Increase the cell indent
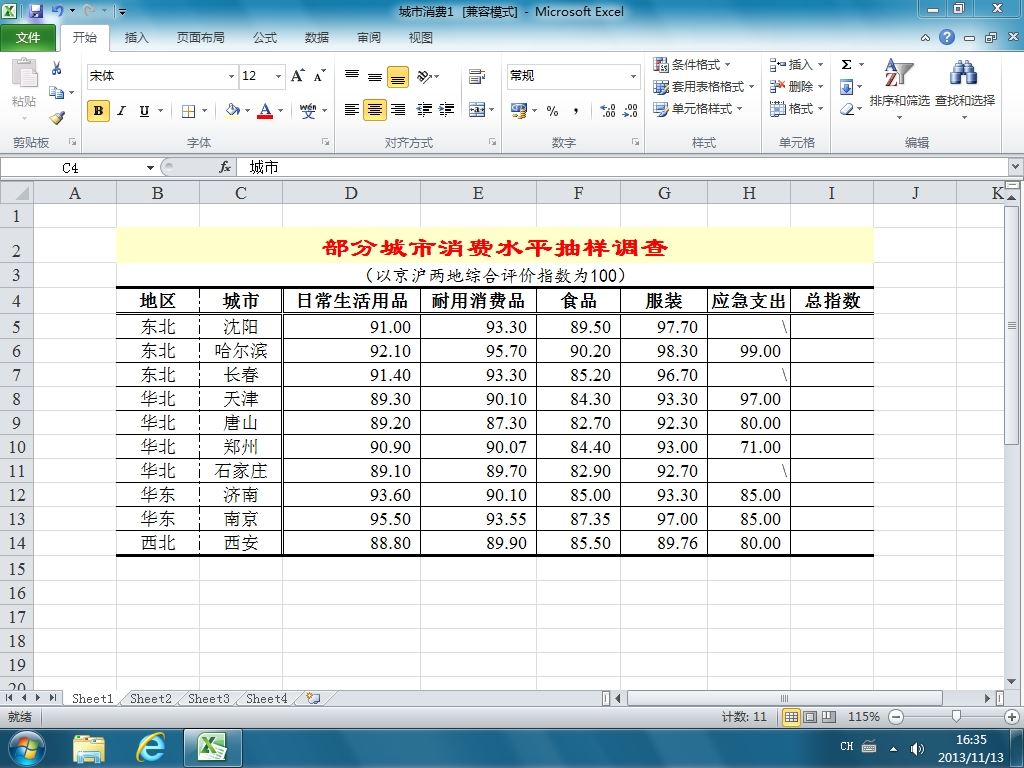1024x768 pixels. point(447,110)
